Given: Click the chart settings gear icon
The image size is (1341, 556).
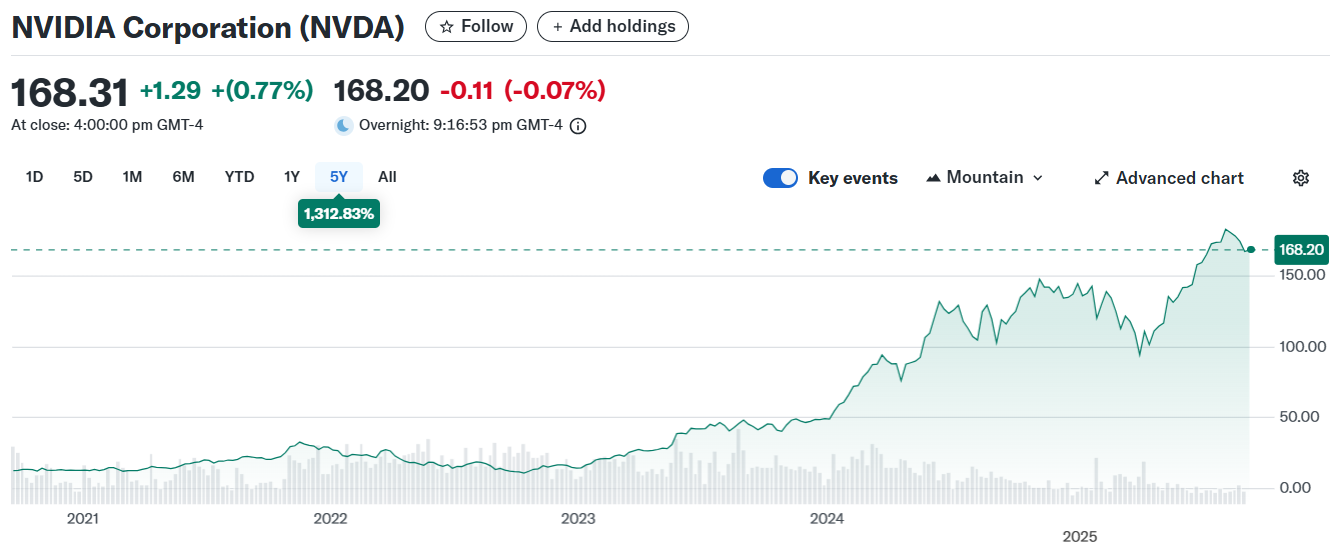Looking at the screenshot, I should (1300, 178).
